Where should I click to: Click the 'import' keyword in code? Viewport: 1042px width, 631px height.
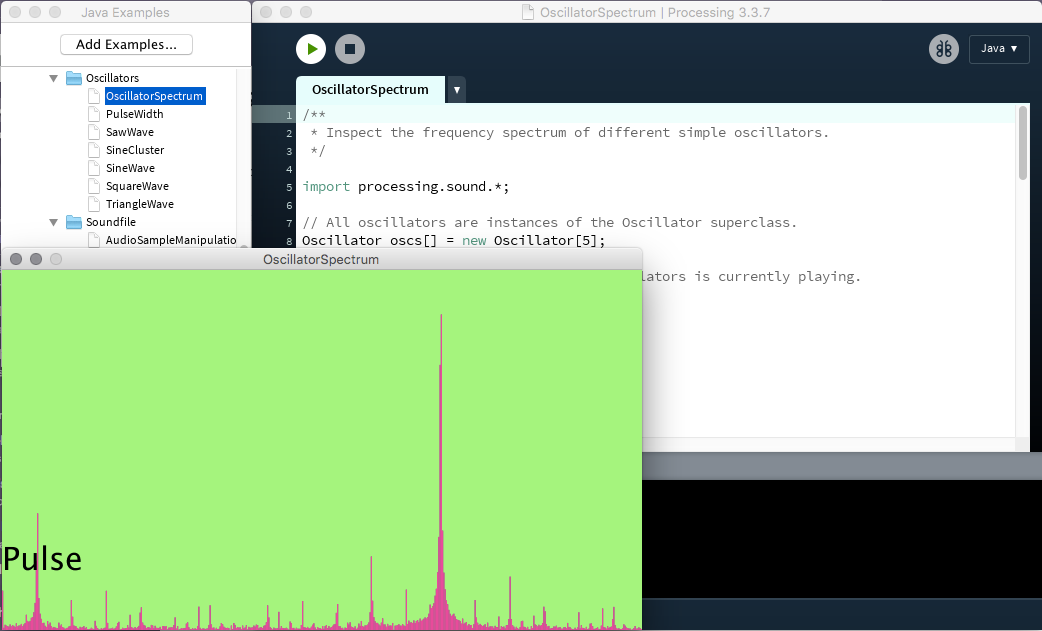pos(326,187)
